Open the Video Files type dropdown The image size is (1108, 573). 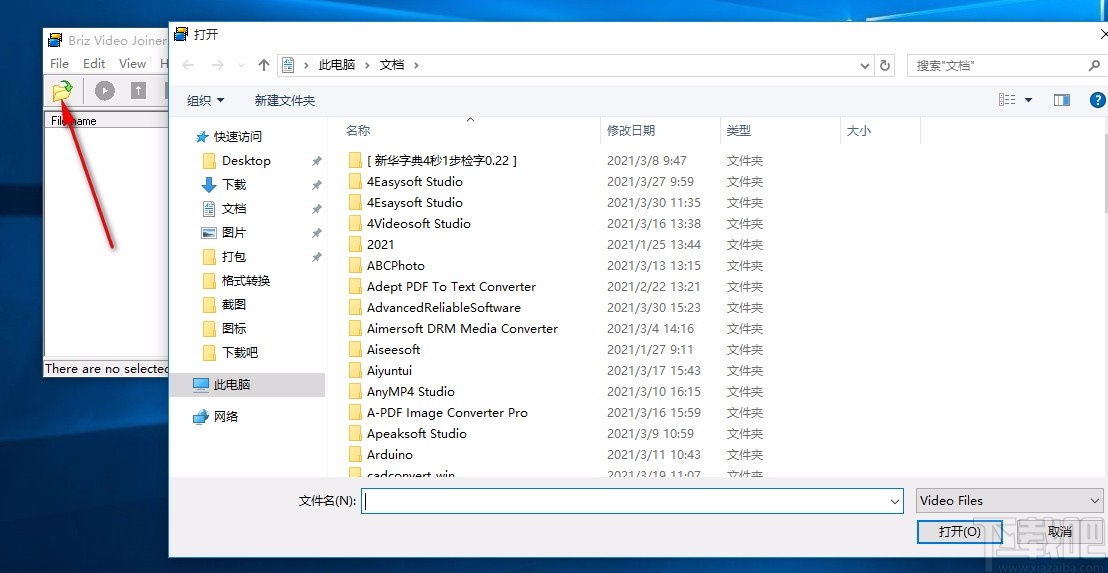[x=1009, y=501]
